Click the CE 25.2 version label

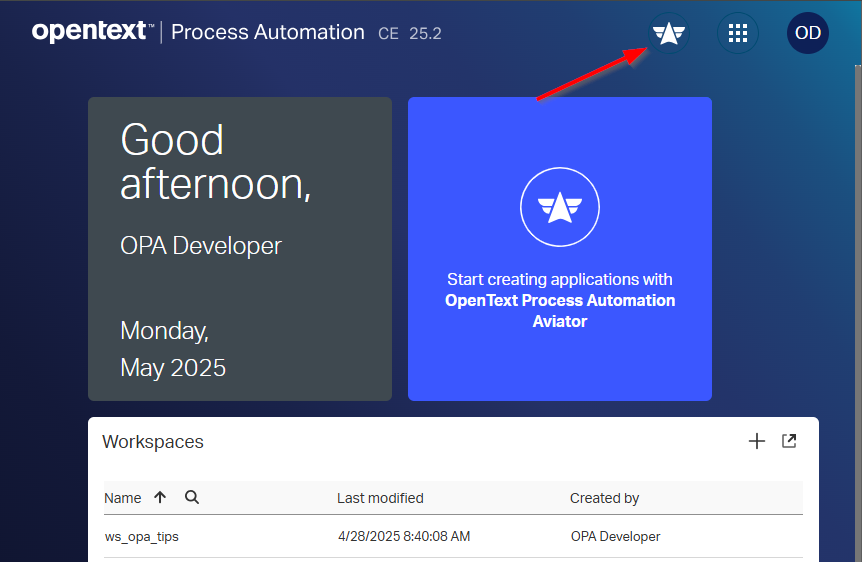click(x=410, y=33)
